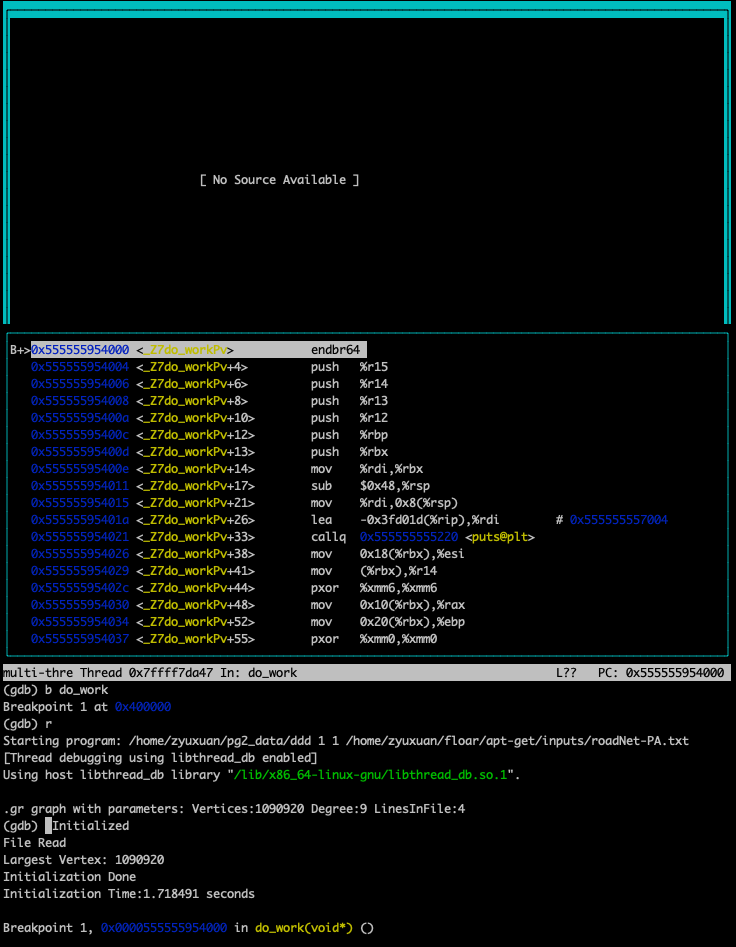Select the pxor %xmm6,%xmm6 instruction
Image resolution: width=736 pixels, height=947 pixels.
[x=374, y=588]
